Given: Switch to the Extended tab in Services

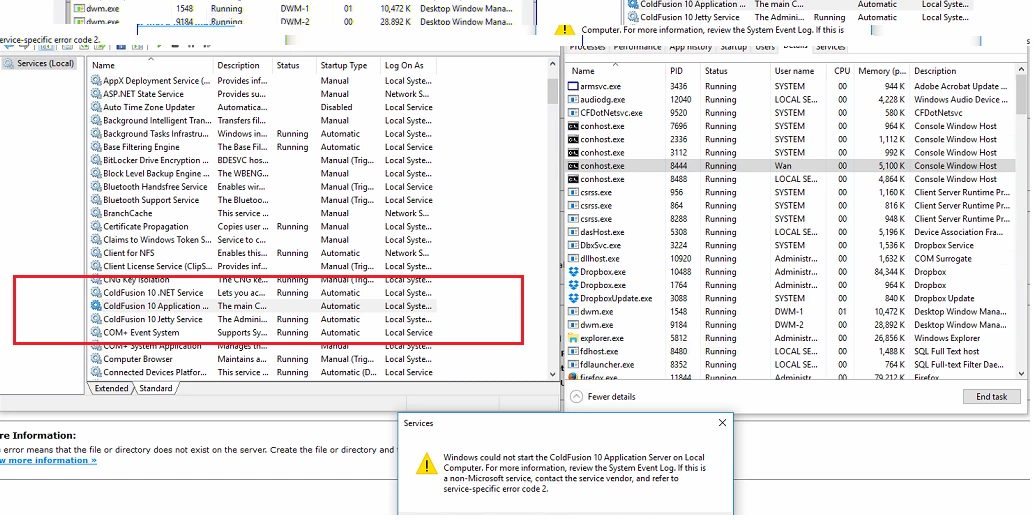Looking at the screenshot, I should click(x=111, y=388).
